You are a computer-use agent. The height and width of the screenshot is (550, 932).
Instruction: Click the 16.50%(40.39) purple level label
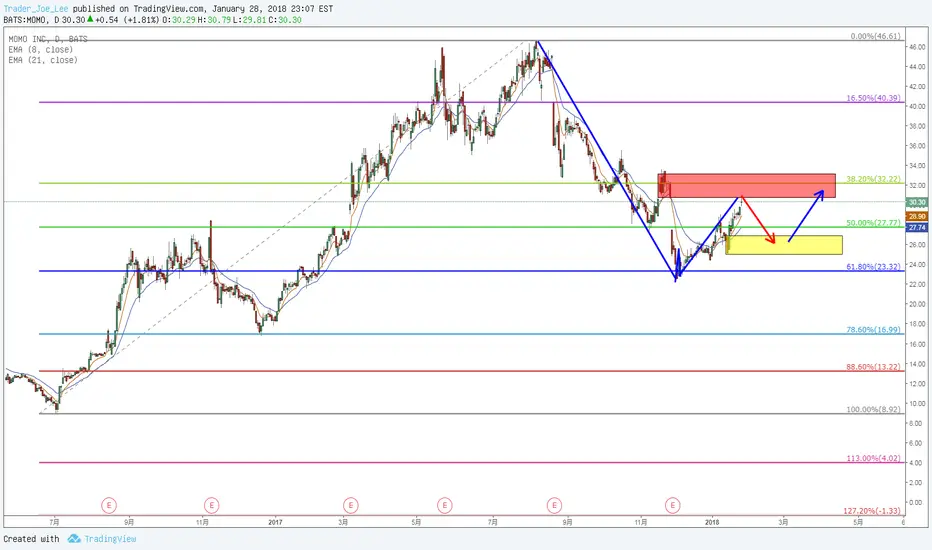873,98
